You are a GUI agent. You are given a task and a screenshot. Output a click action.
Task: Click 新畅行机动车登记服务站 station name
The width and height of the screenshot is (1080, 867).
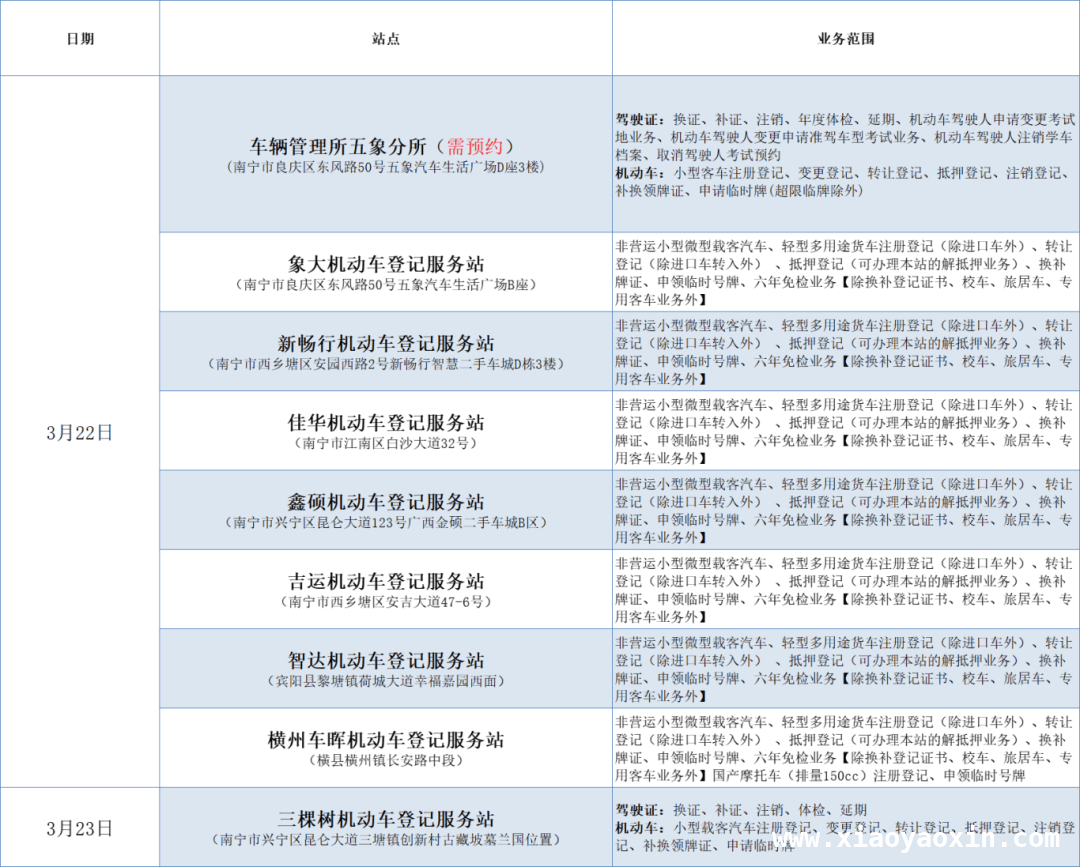tap(386, 343)
